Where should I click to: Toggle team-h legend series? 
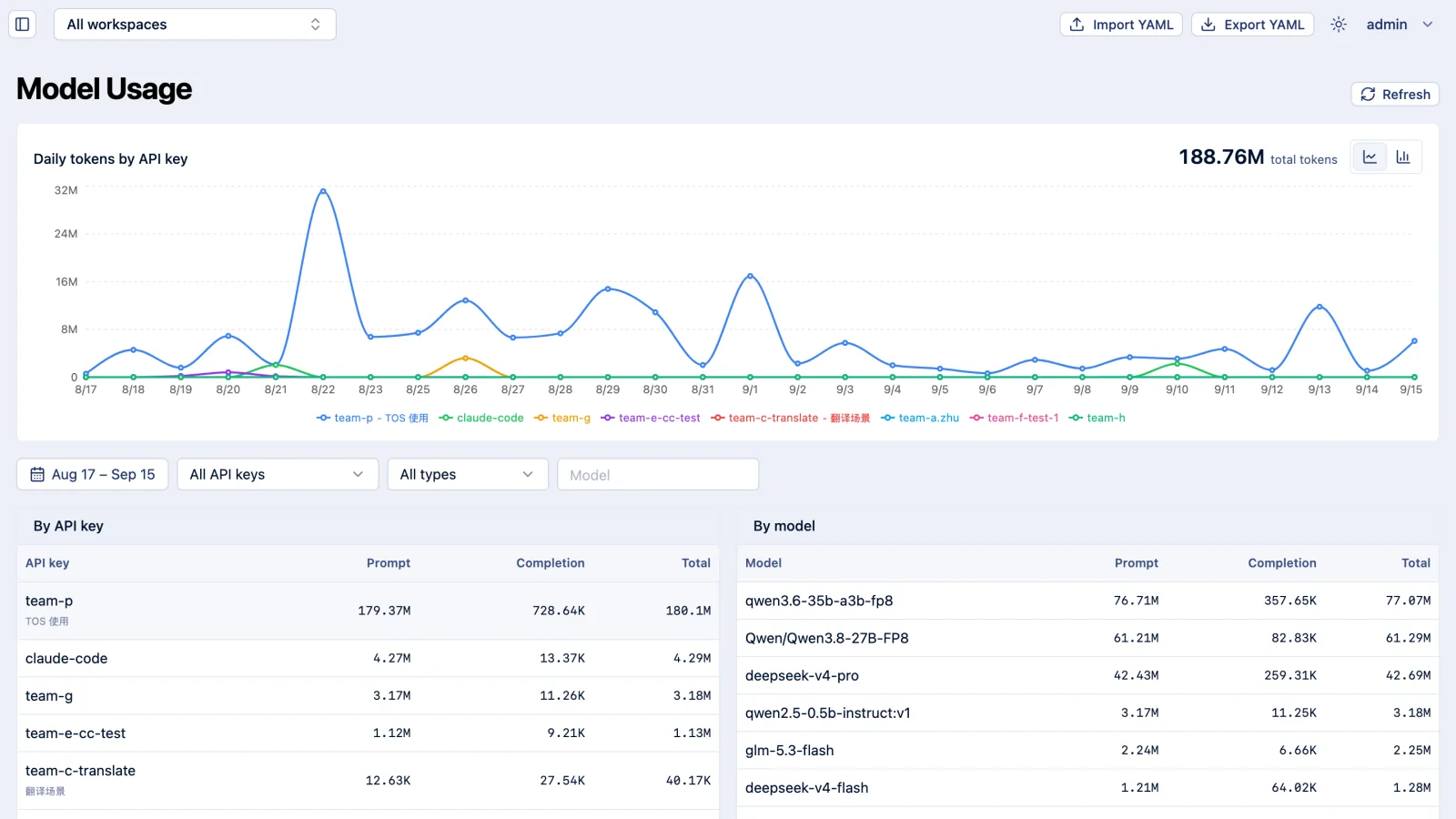coord(1097,418)
